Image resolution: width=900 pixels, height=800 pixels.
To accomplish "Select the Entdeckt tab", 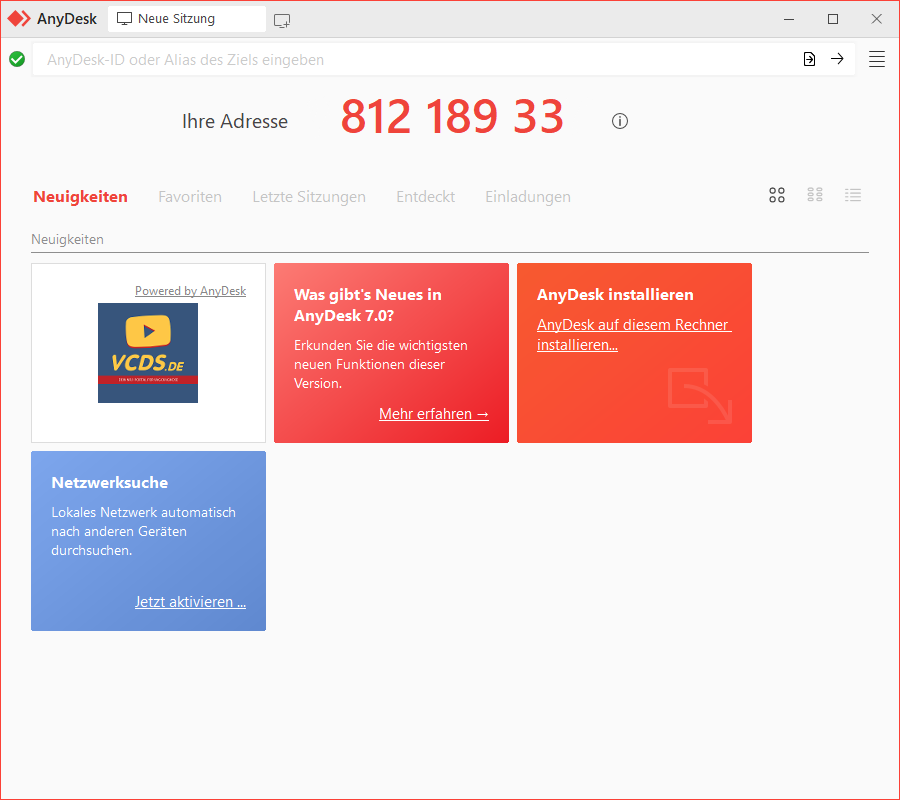I will pos(425,197).
